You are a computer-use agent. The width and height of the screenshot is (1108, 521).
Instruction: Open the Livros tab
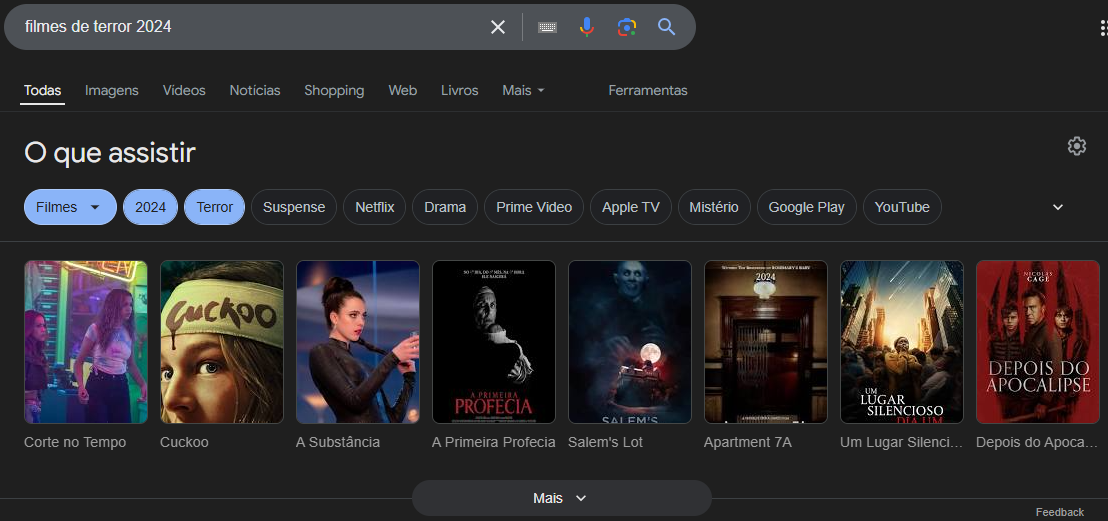(x=459, y=90)
